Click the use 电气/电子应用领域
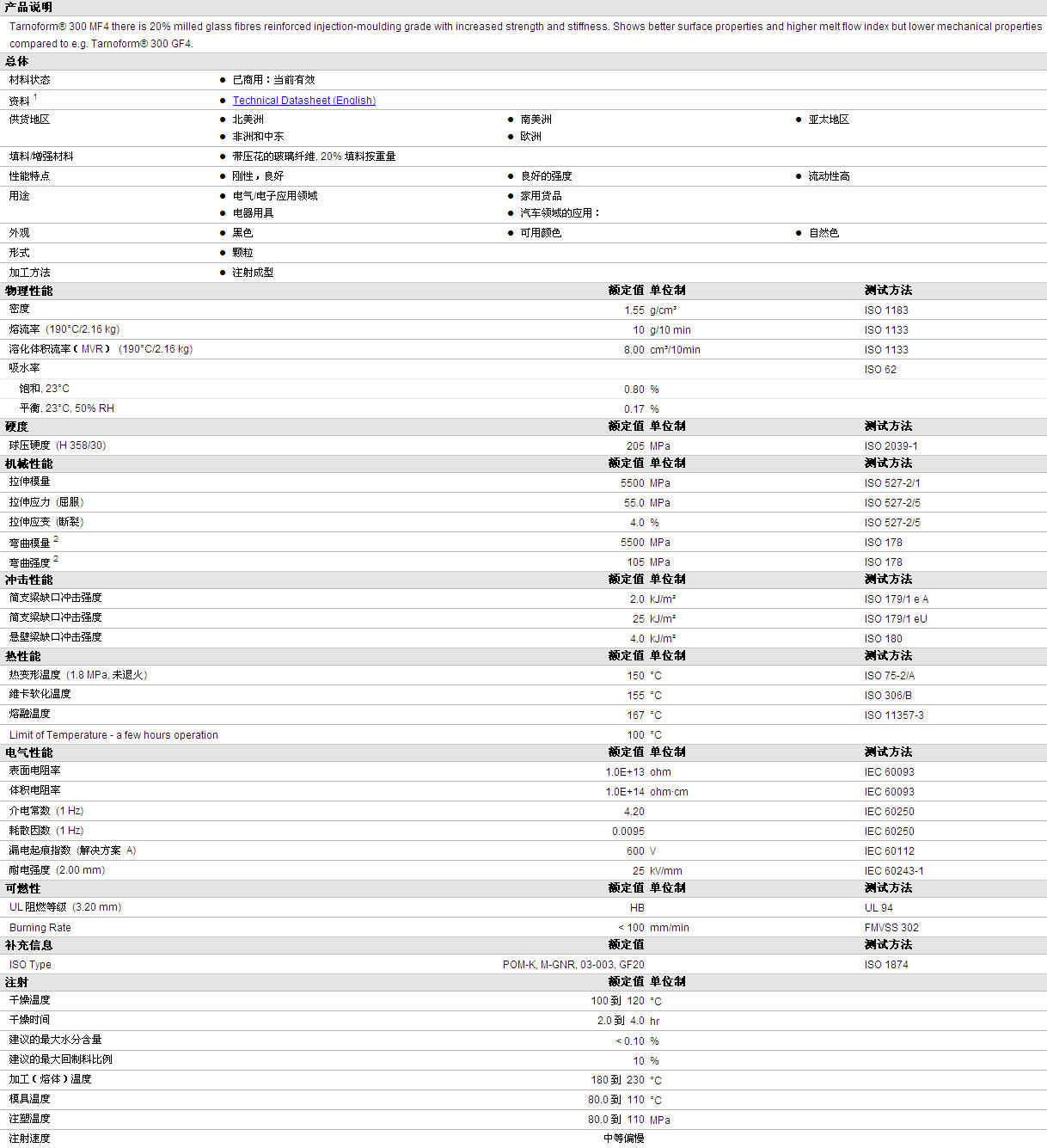The image size is (1047, 1148). coord(275,196)
